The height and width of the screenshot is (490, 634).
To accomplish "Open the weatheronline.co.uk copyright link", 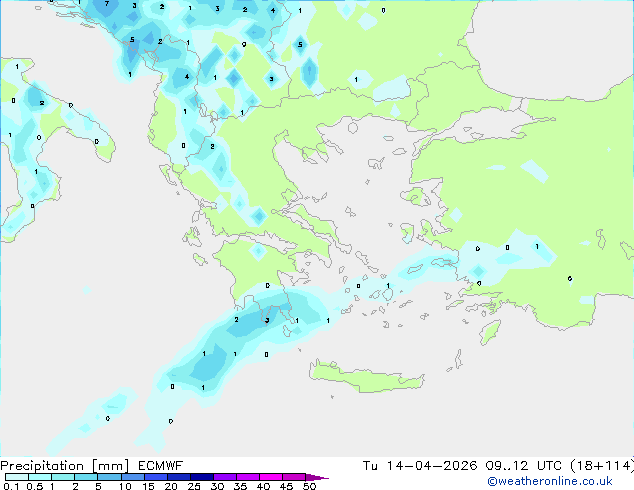I will click(x=550, y=481).
